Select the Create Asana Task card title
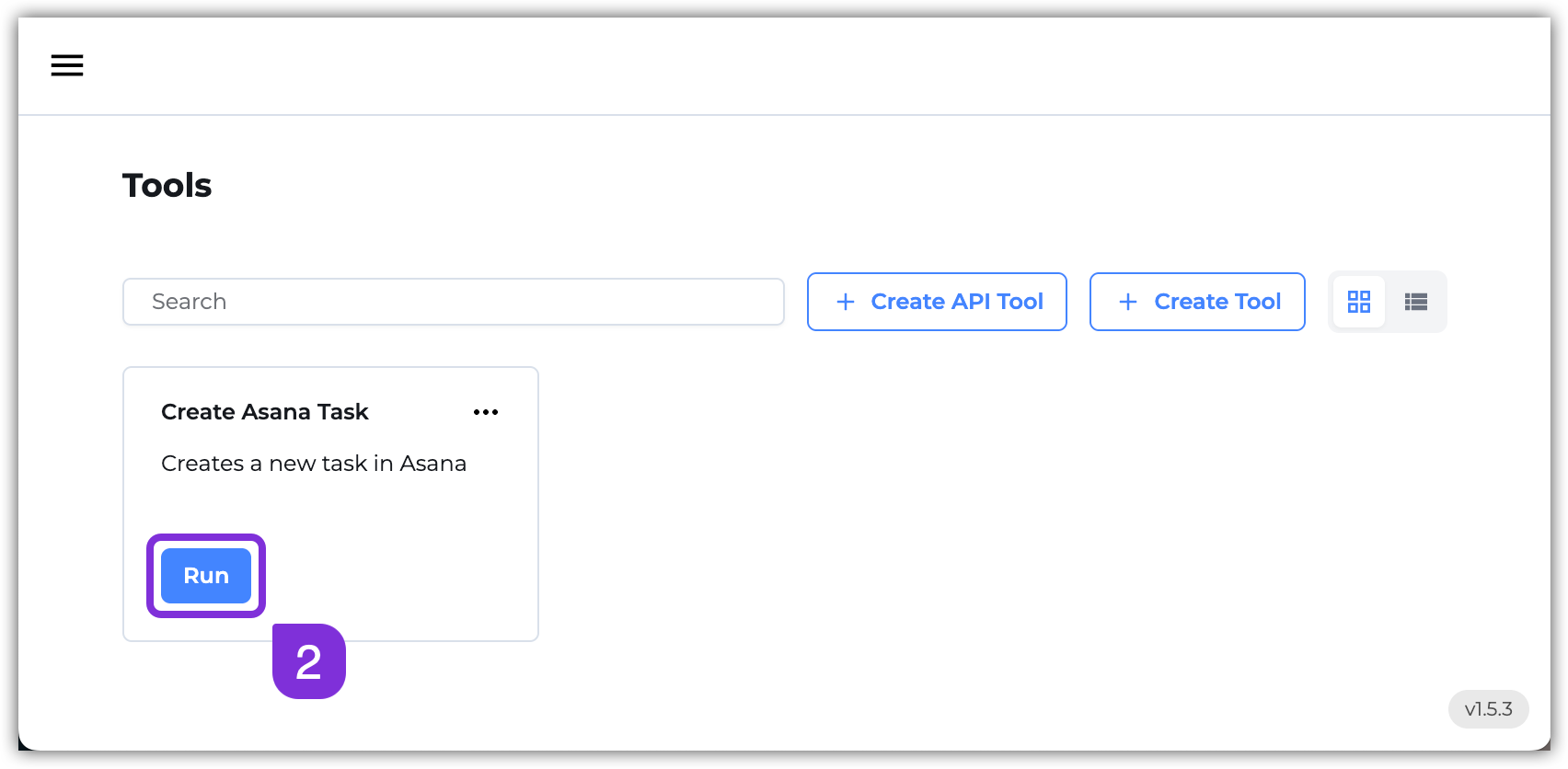The width and height of the screenshot is (1568, 769). pos(265,412)
